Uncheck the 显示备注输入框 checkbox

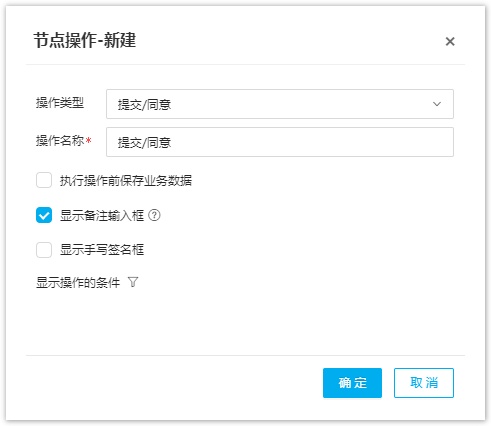pos(44,215)
